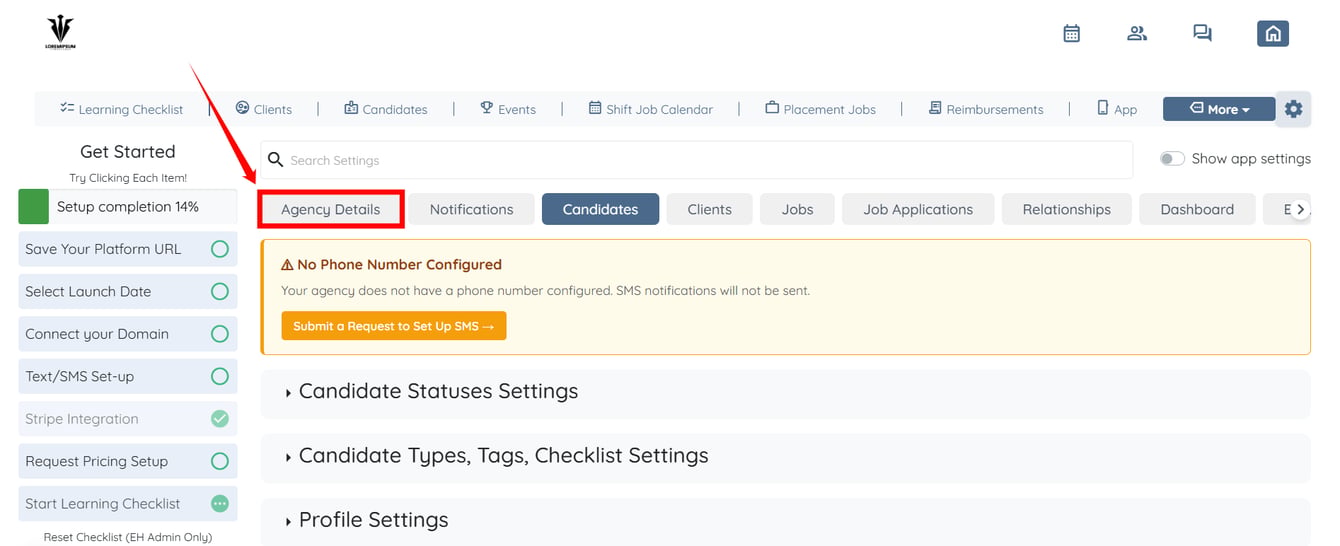Switch to Jobs tab
This screenshot has height=546, width=1340.
click(797, 209)
